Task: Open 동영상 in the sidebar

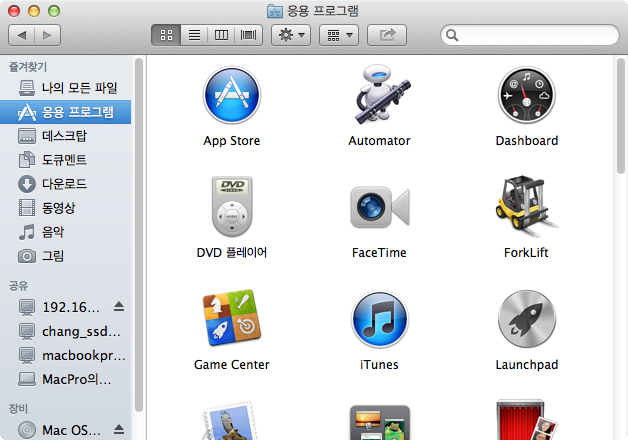Action: pos(66,208)
